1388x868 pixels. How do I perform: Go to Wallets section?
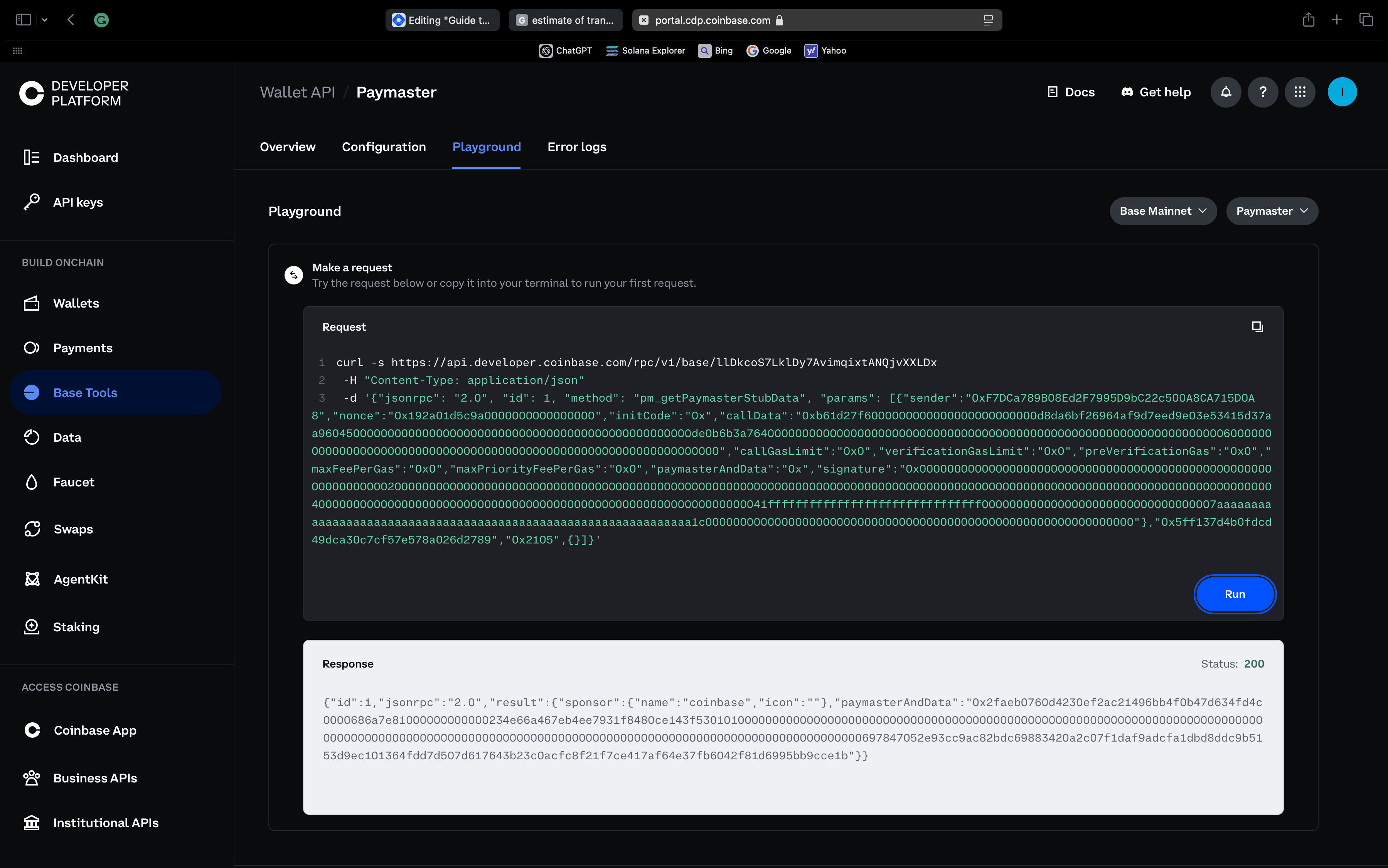point(115,303)
